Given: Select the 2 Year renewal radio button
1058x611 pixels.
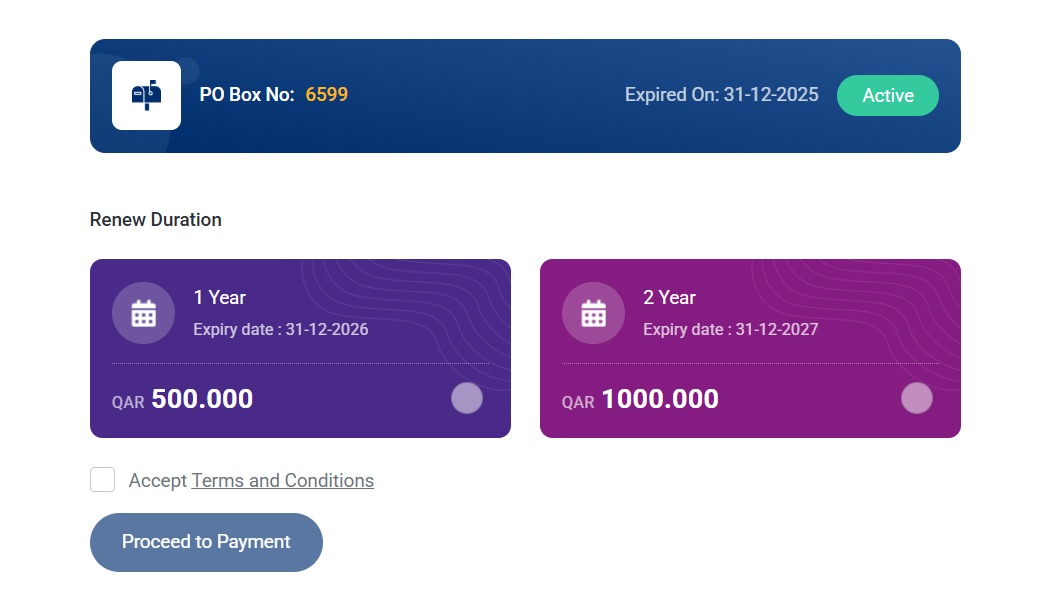Looking at the screenshot, I should (x=917, y=398).
